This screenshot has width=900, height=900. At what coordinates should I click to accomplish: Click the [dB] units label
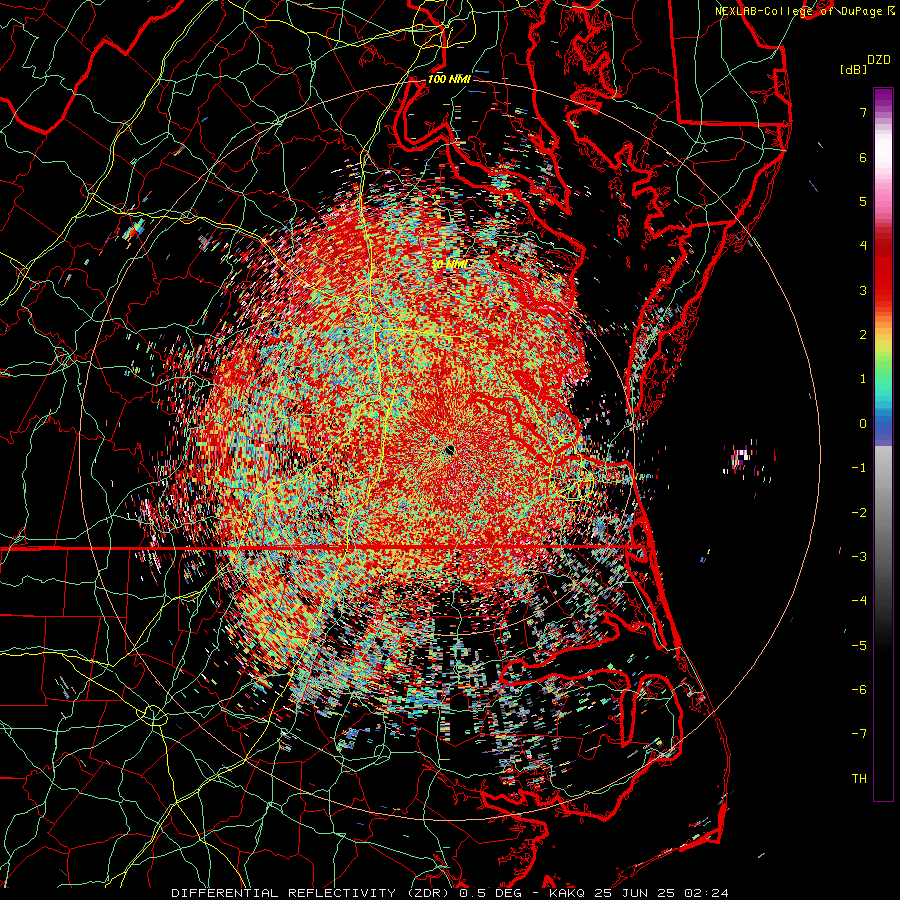(854, 69)
